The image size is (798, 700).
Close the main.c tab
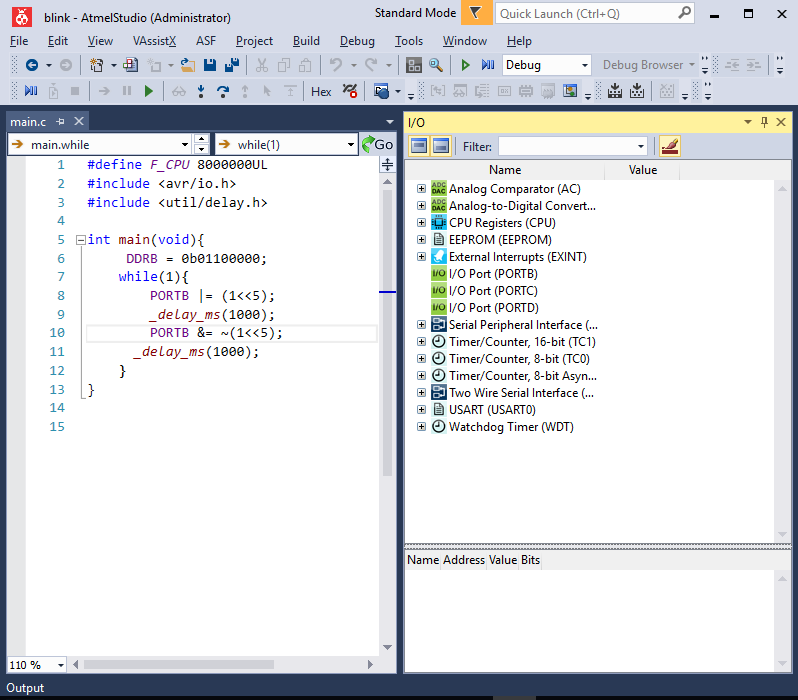click(79, 121)
